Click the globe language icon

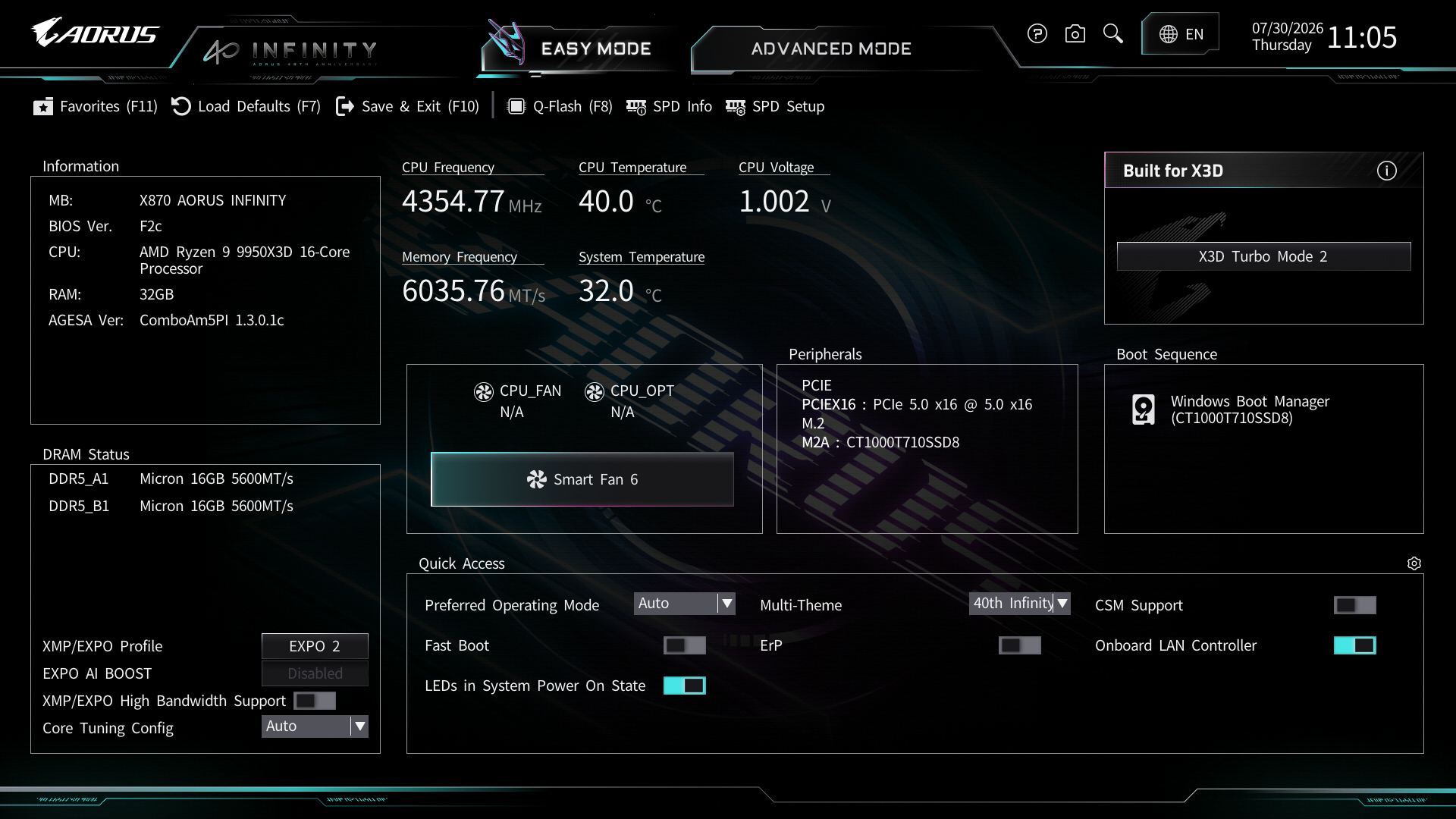1168,34
